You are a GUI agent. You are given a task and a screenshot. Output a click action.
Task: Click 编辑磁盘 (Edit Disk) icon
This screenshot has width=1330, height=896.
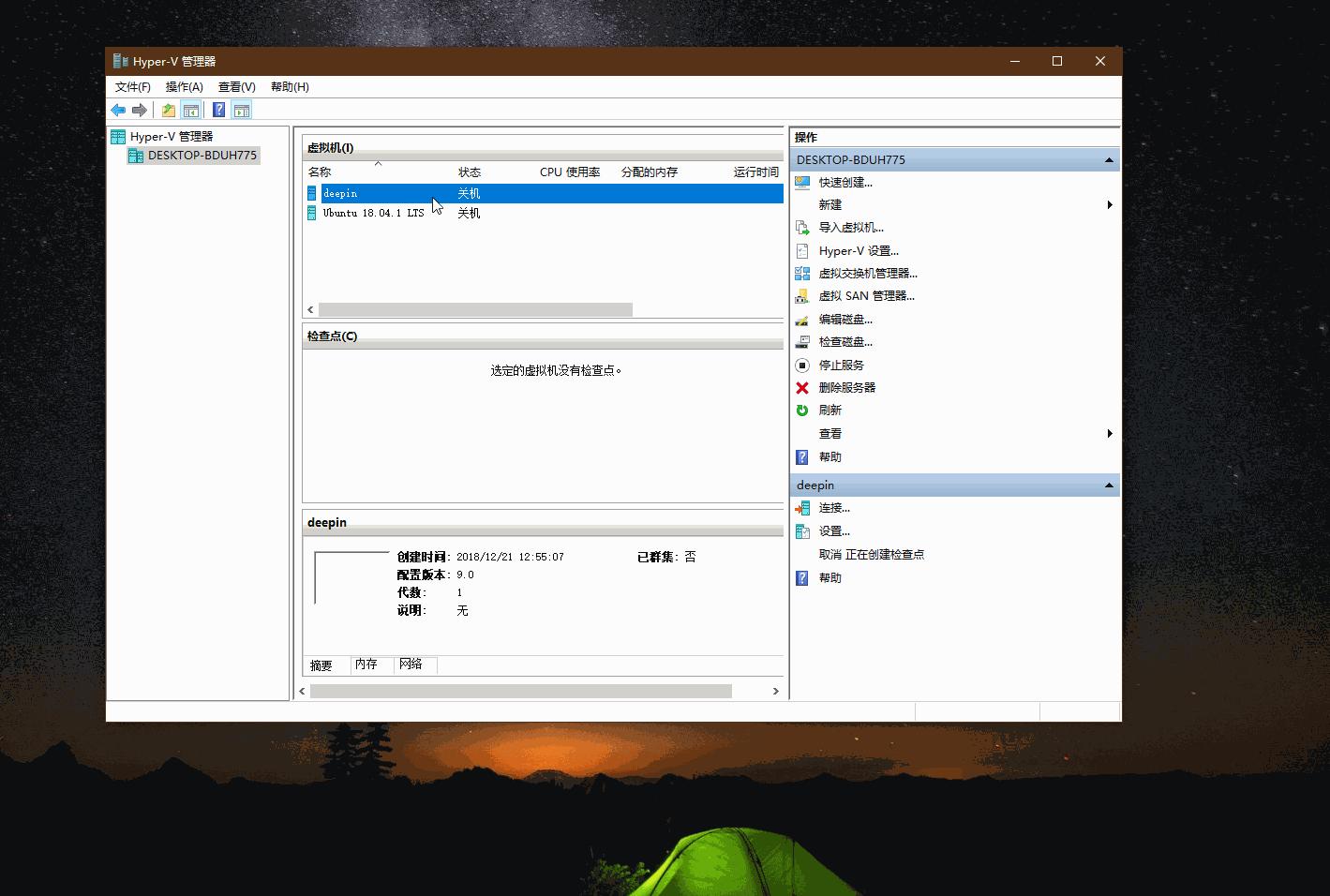coord(802,319)
